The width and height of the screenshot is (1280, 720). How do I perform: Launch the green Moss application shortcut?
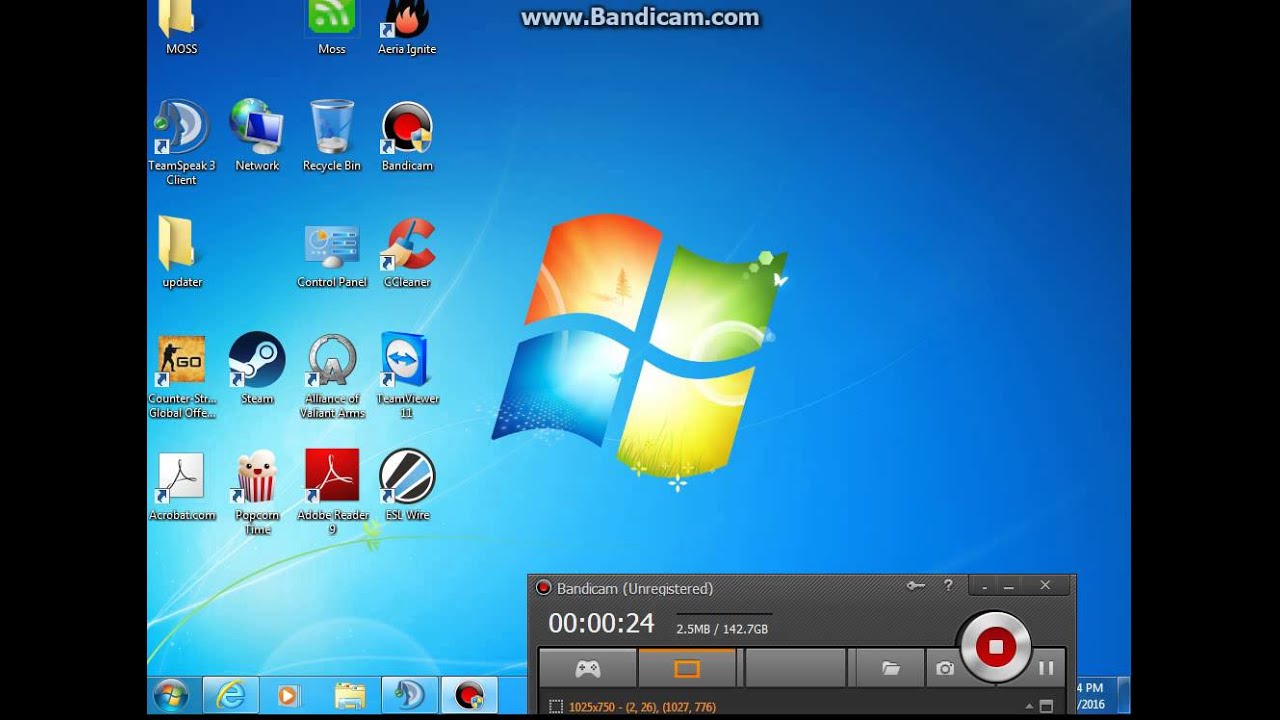(x=332, y=27)
